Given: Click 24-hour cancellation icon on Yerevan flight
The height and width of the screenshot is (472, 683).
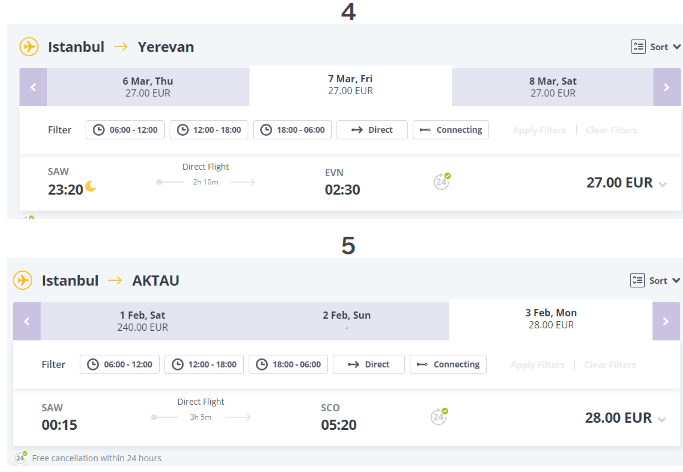Looking at the screenshot, I should [x=441, y=181].
